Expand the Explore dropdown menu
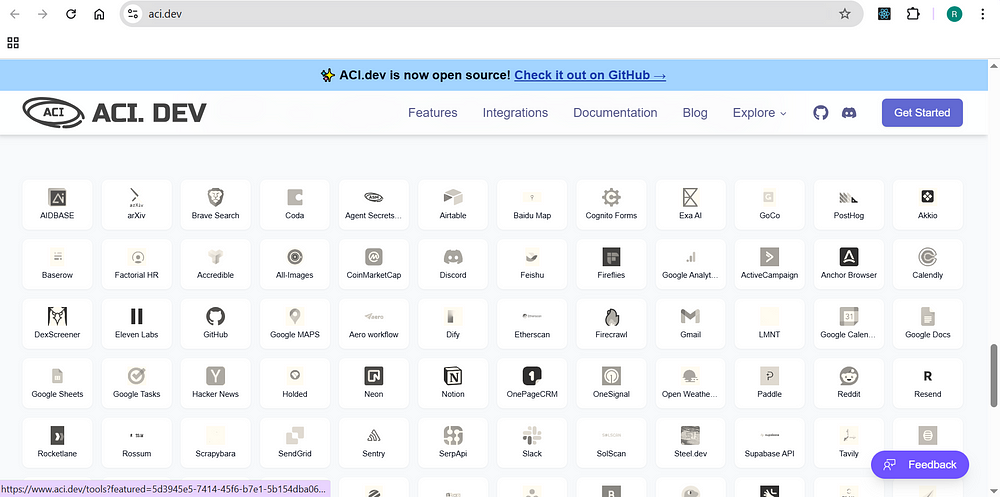This screenshot has height=497, width=1000. click(760, 113)
